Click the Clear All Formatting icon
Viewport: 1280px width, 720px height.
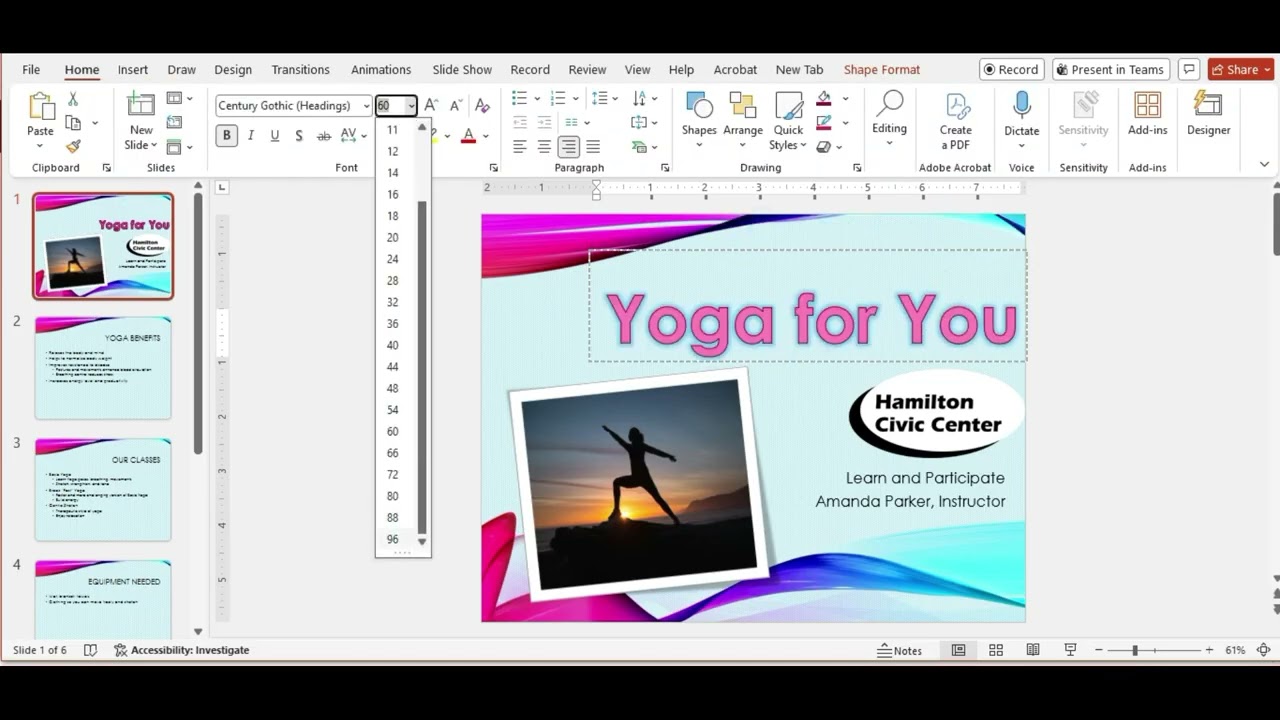[x=482, y=105]
